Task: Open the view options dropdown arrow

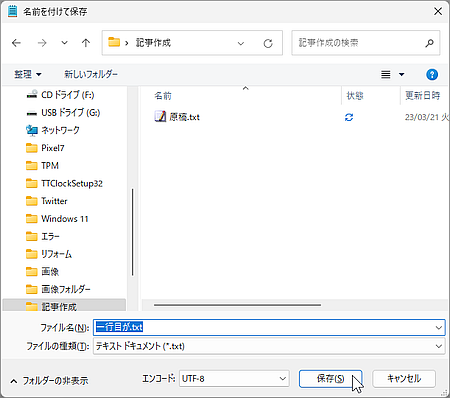Action: tap(402, 74)
